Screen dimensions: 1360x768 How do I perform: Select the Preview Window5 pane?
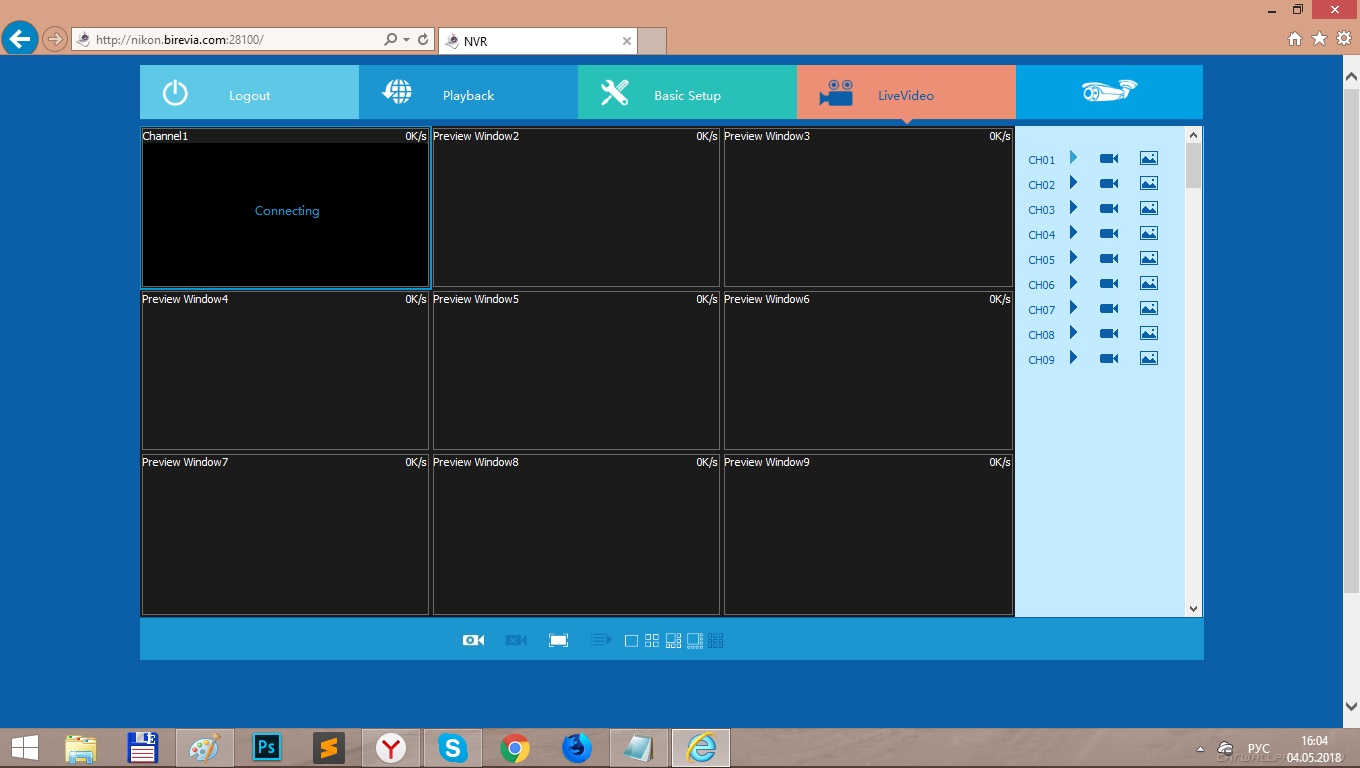coord(576,372)
